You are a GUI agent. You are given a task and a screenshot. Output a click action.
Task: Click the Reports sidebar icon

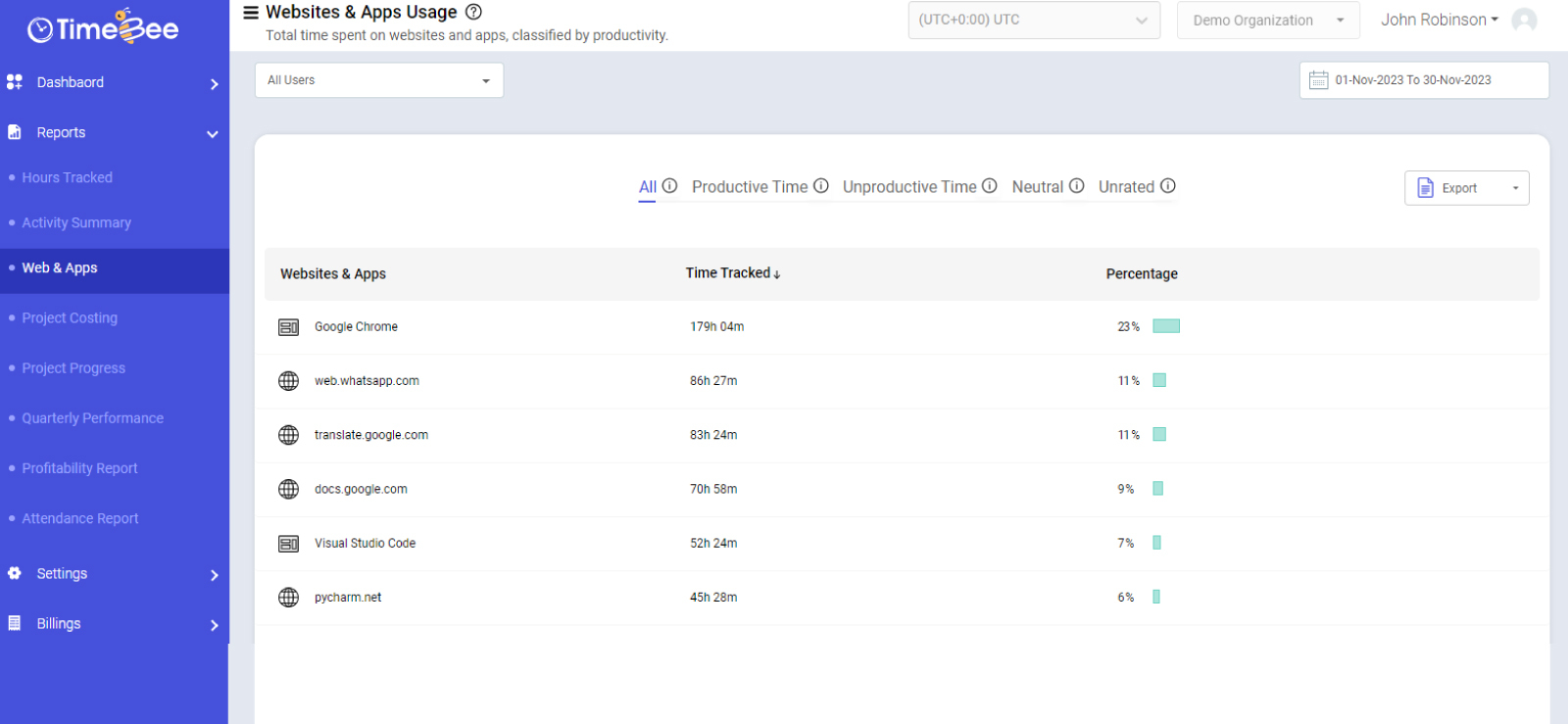(x=15, y=131)
